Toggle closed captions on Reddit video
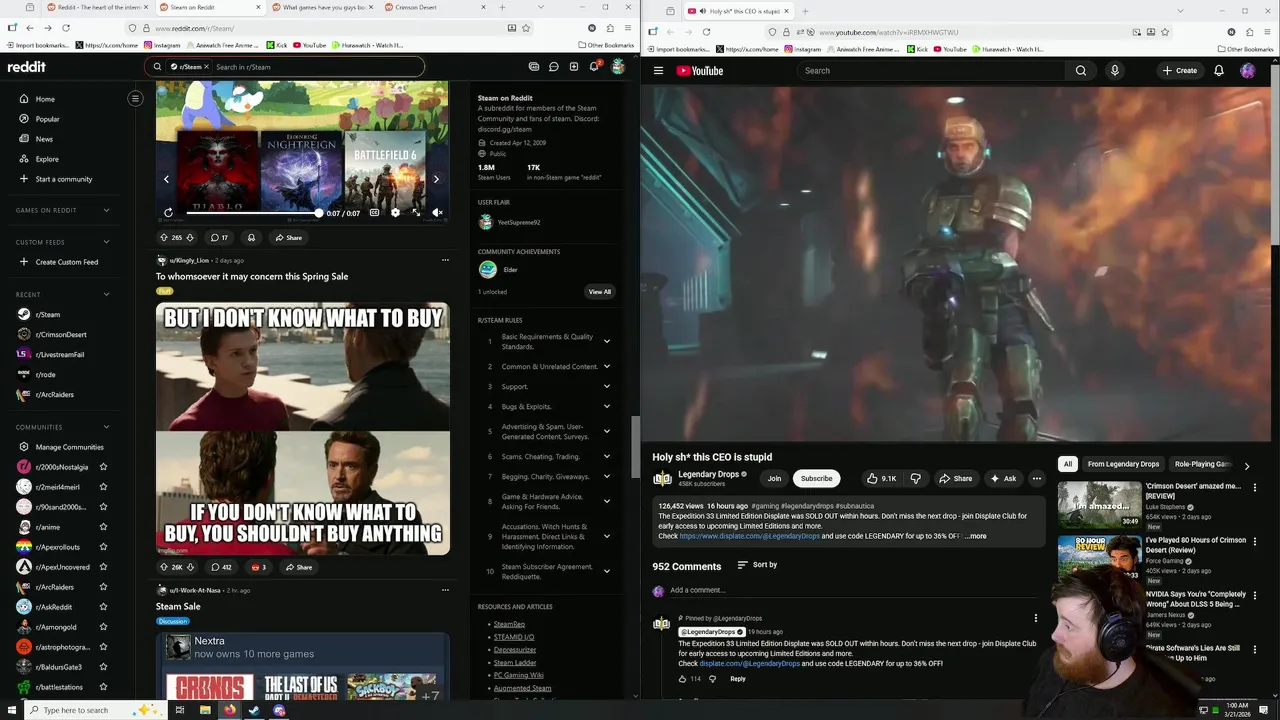This screenshot has width=1280, height=720. (x=374, y=212)
